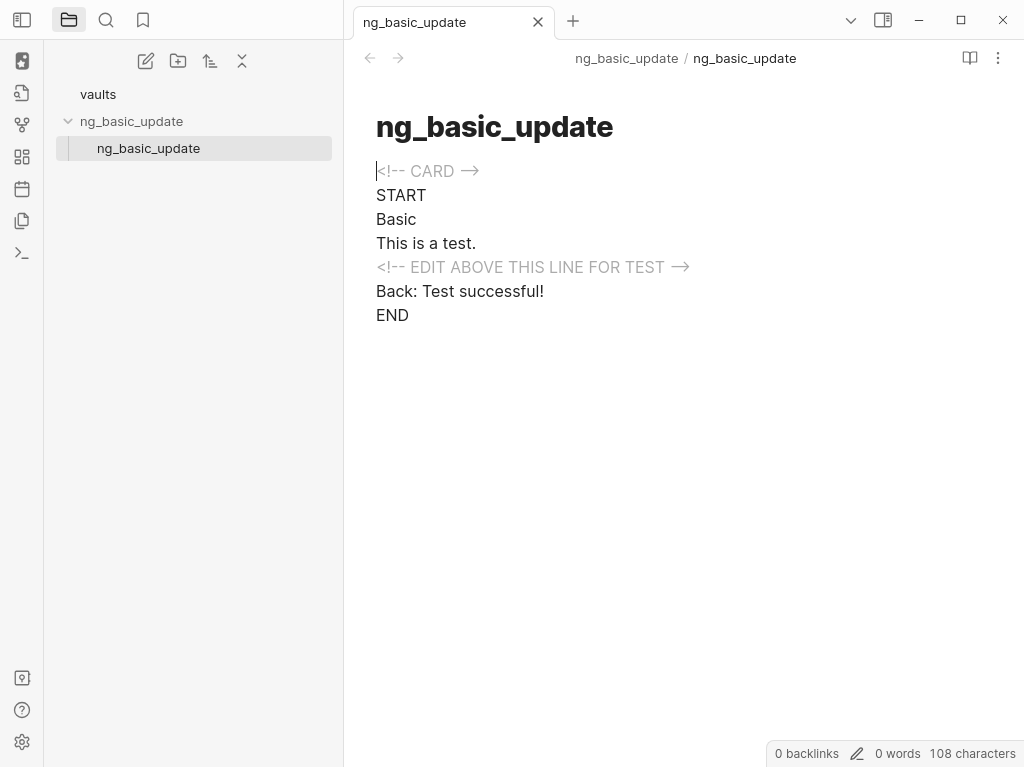Switch to the Bookmarks tab in sidebar

[x=143, y=20]
